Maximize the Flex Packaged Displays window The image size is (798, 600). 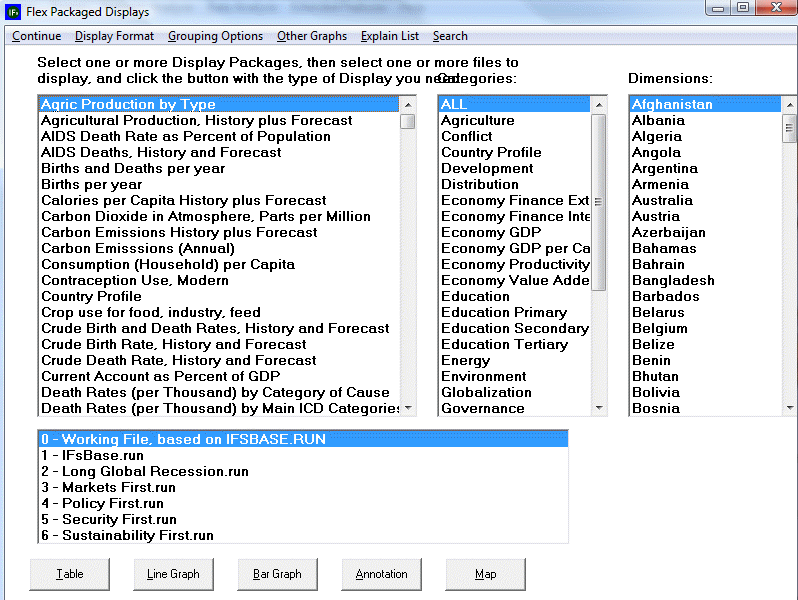[x=743, y=8]
